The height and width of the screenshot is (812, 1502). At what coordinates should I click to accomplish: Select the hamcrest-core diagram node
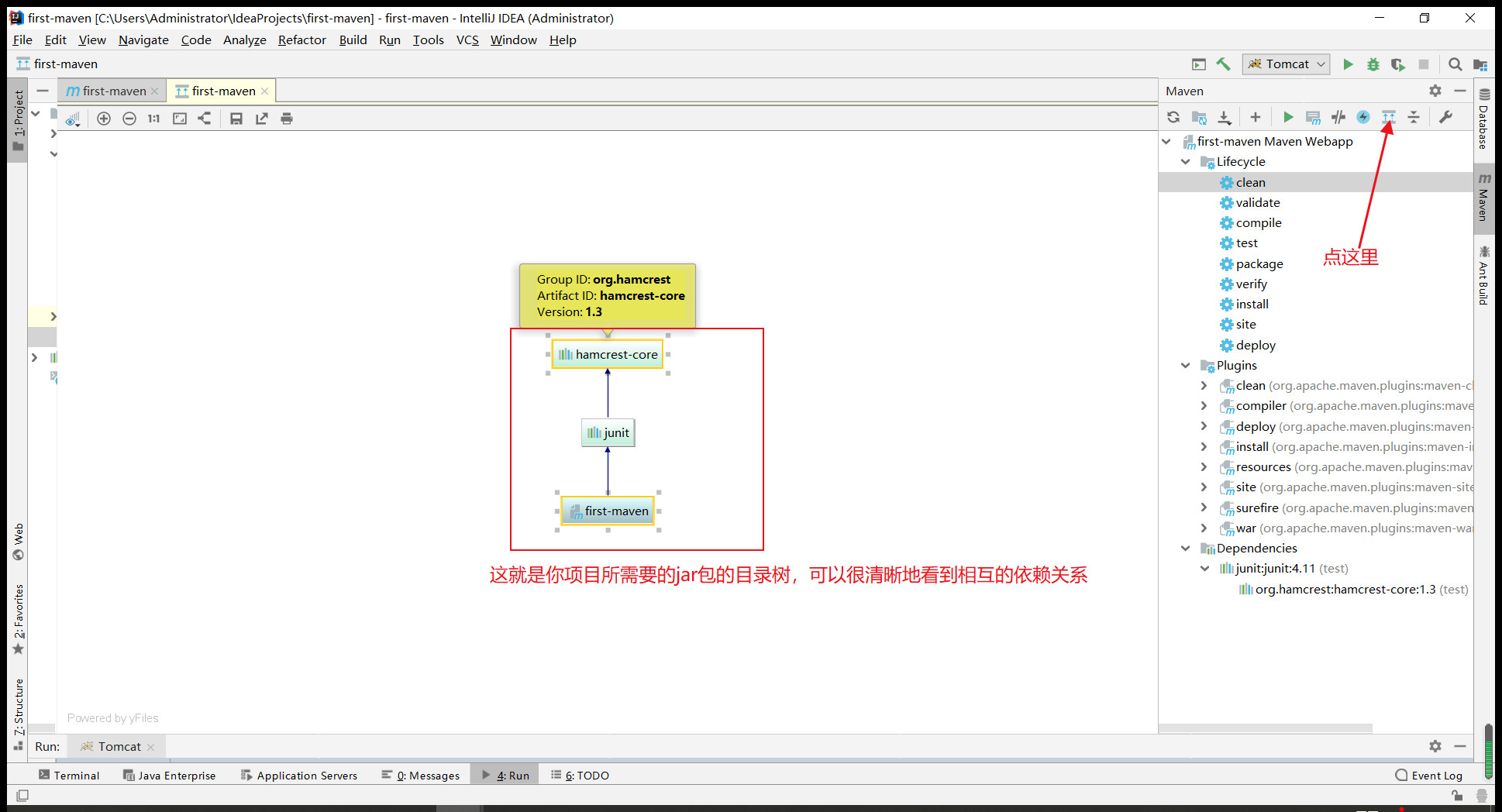coord(608,354)
